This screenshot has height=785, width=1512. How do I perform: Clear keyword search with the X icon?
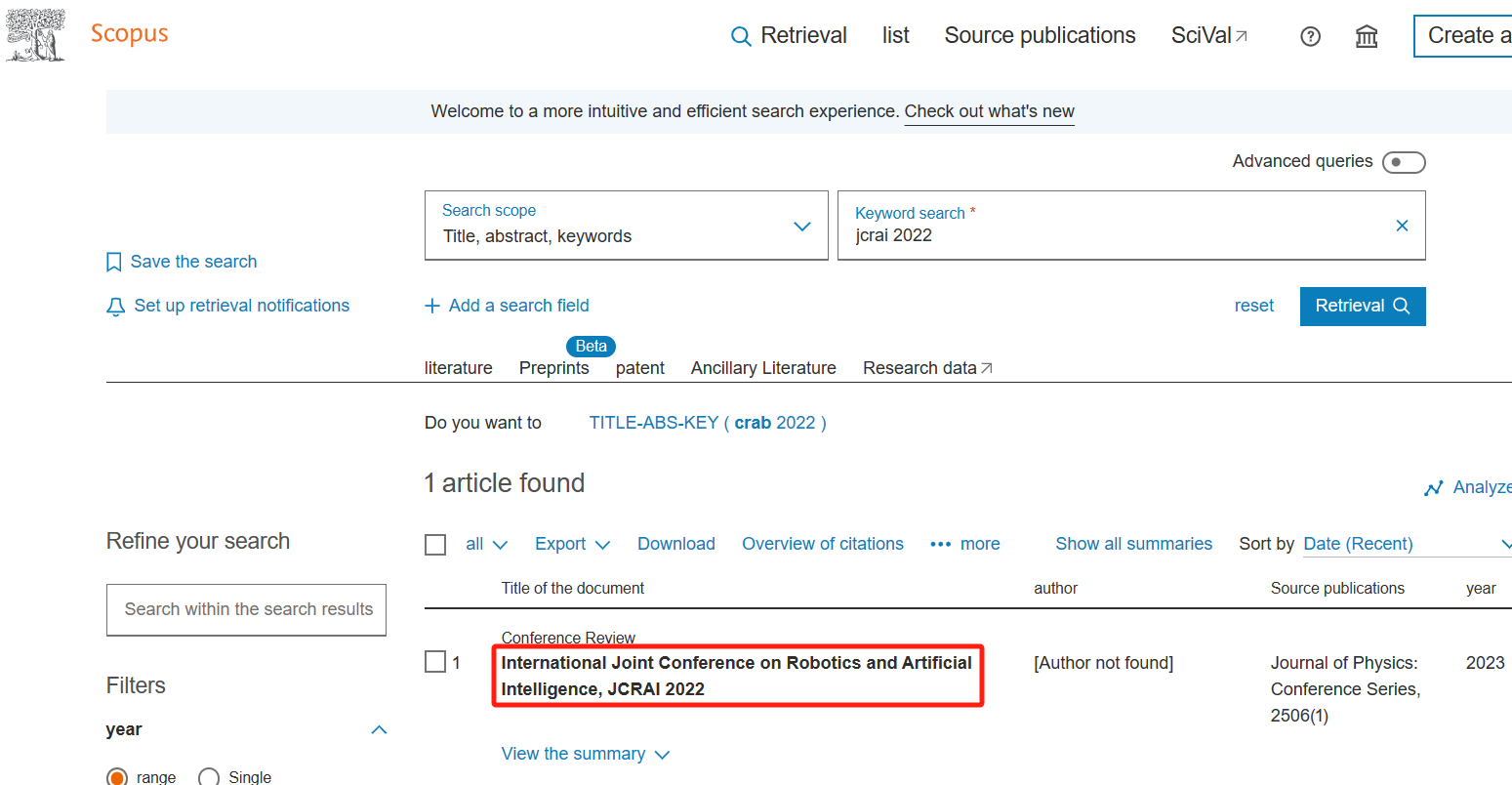[x=1402, y=226]
